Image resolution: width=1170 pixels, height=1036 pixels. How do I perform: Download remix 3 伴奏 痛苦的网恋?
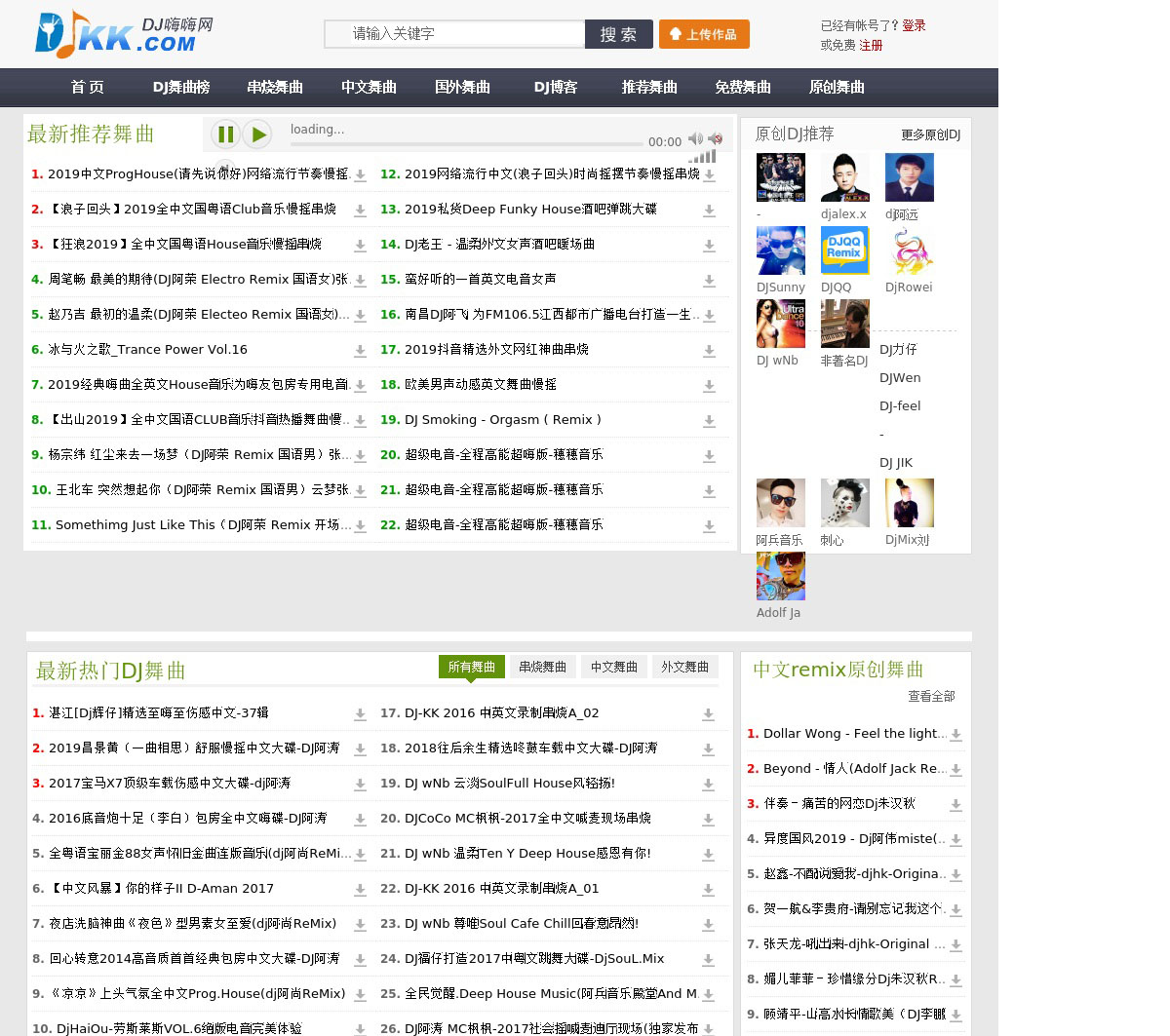pos(955,805)
